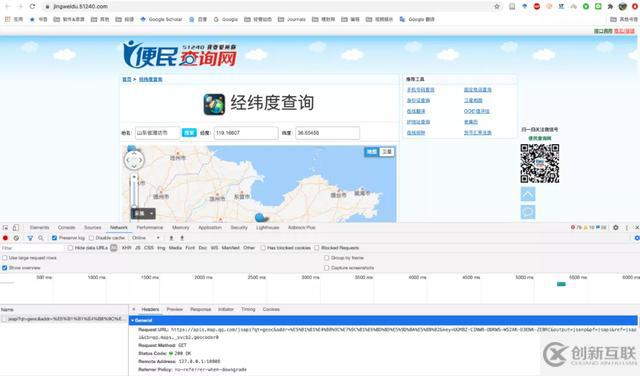
Task: Open the Application tab
Action: point(210,227)
